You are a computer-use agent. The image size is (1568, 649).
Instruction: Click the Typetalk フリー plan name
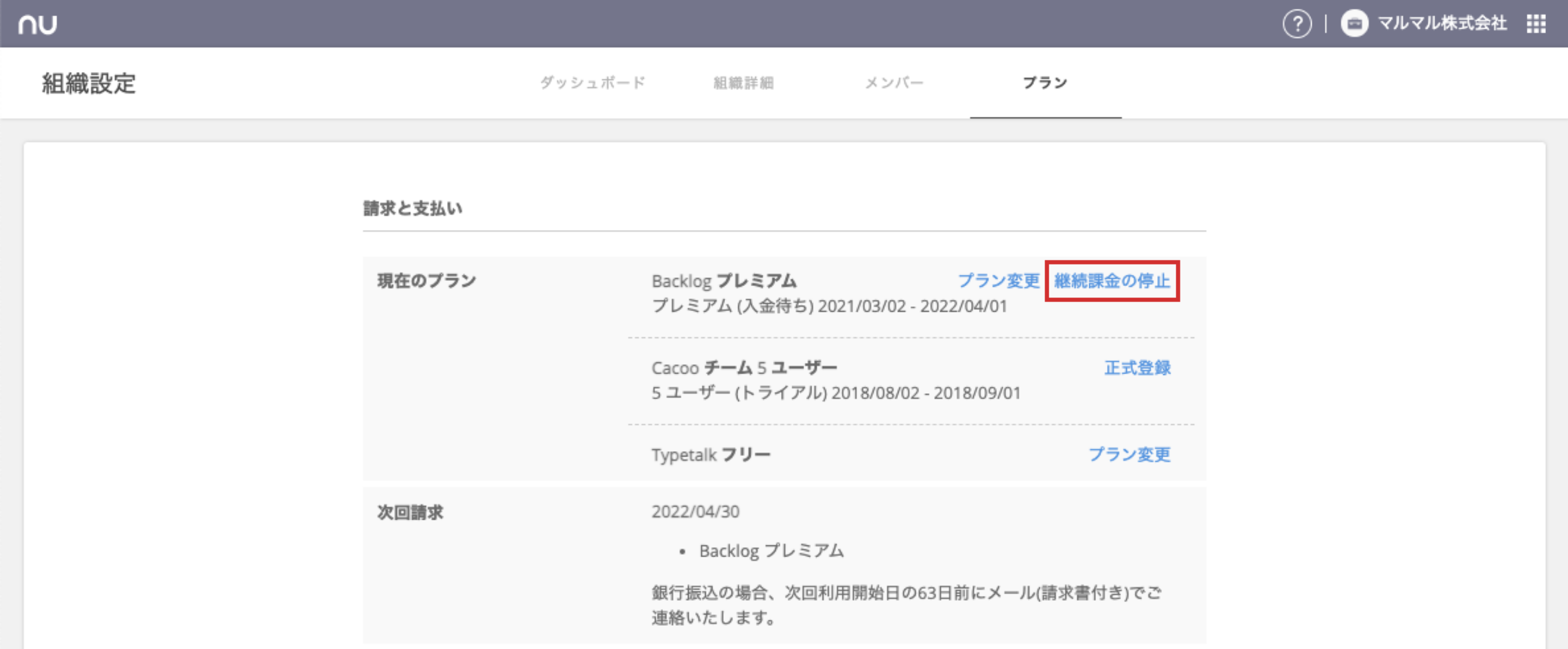(x=710, y=454)
